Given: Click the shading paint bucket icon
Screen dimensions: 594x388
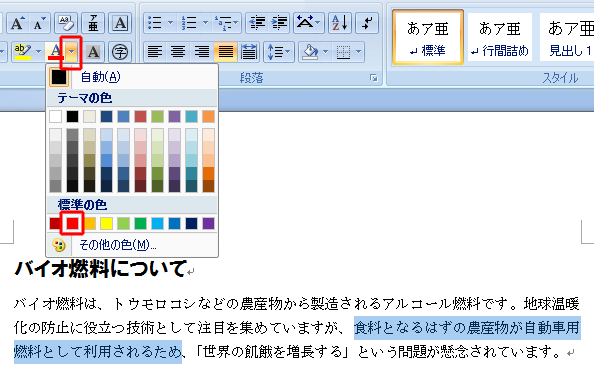Looking at the screenshot, I should click(x=310, y=52).
